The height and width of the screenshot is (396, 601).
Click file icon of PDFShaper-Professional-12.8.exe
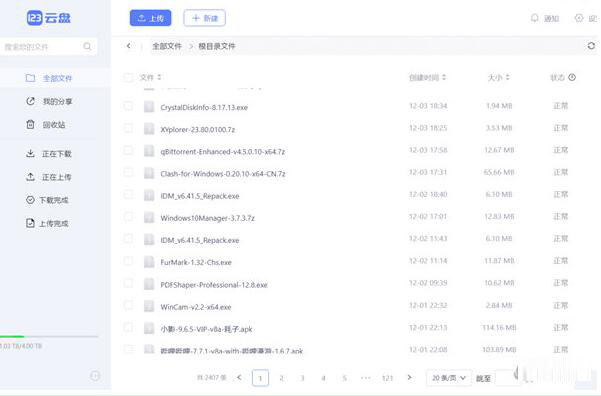[x=149, y=284]
